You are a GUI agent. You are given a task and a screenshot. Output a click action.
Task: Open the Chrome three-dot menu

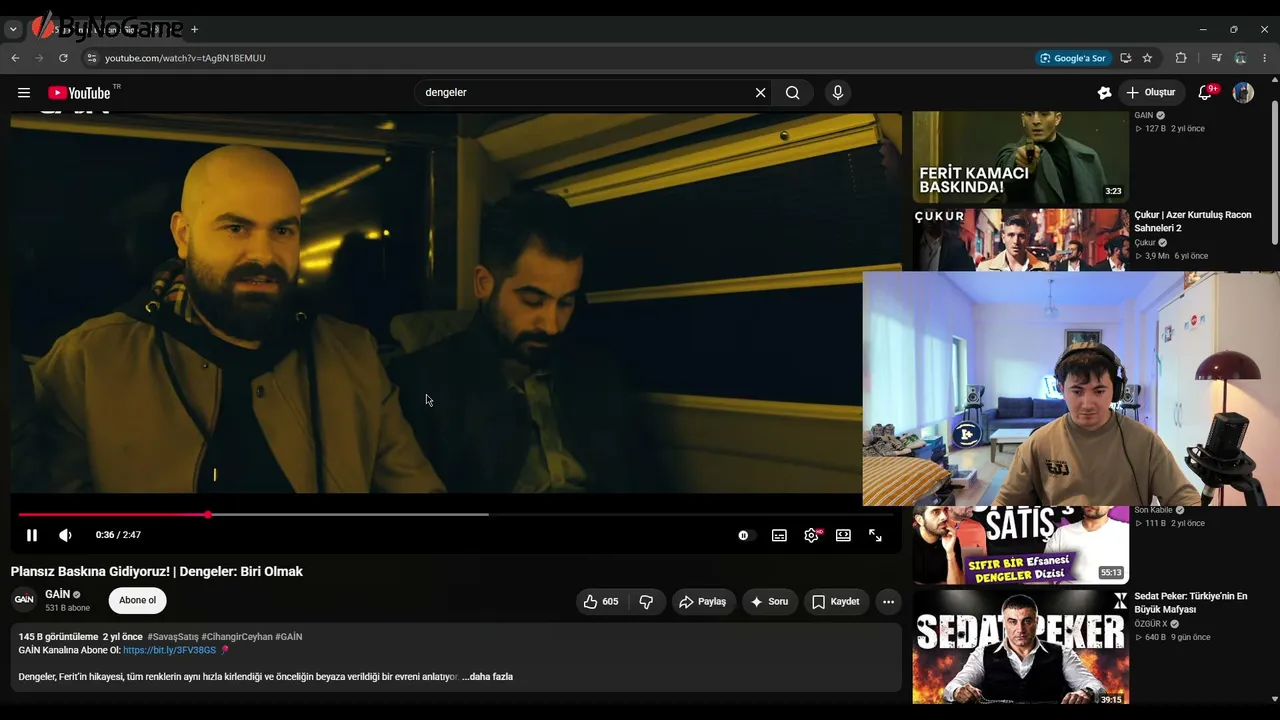click(x=1264, y=58)
